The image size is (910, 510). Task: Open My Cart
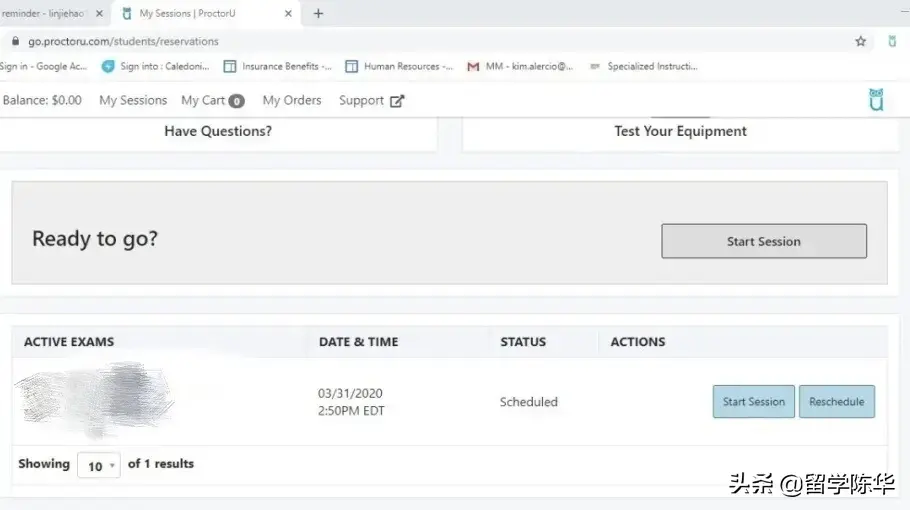pos(212,100)
